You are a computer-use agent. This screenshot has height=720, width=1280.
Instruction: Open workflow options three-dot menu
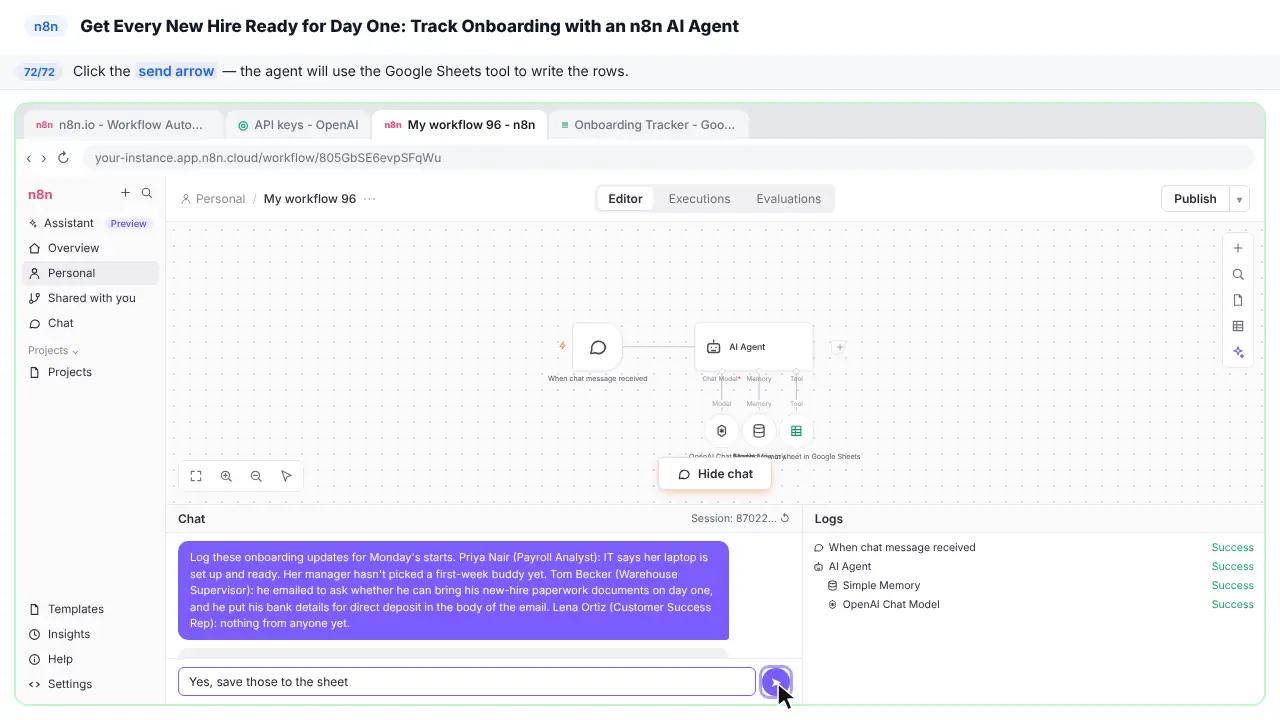point(370,199)
